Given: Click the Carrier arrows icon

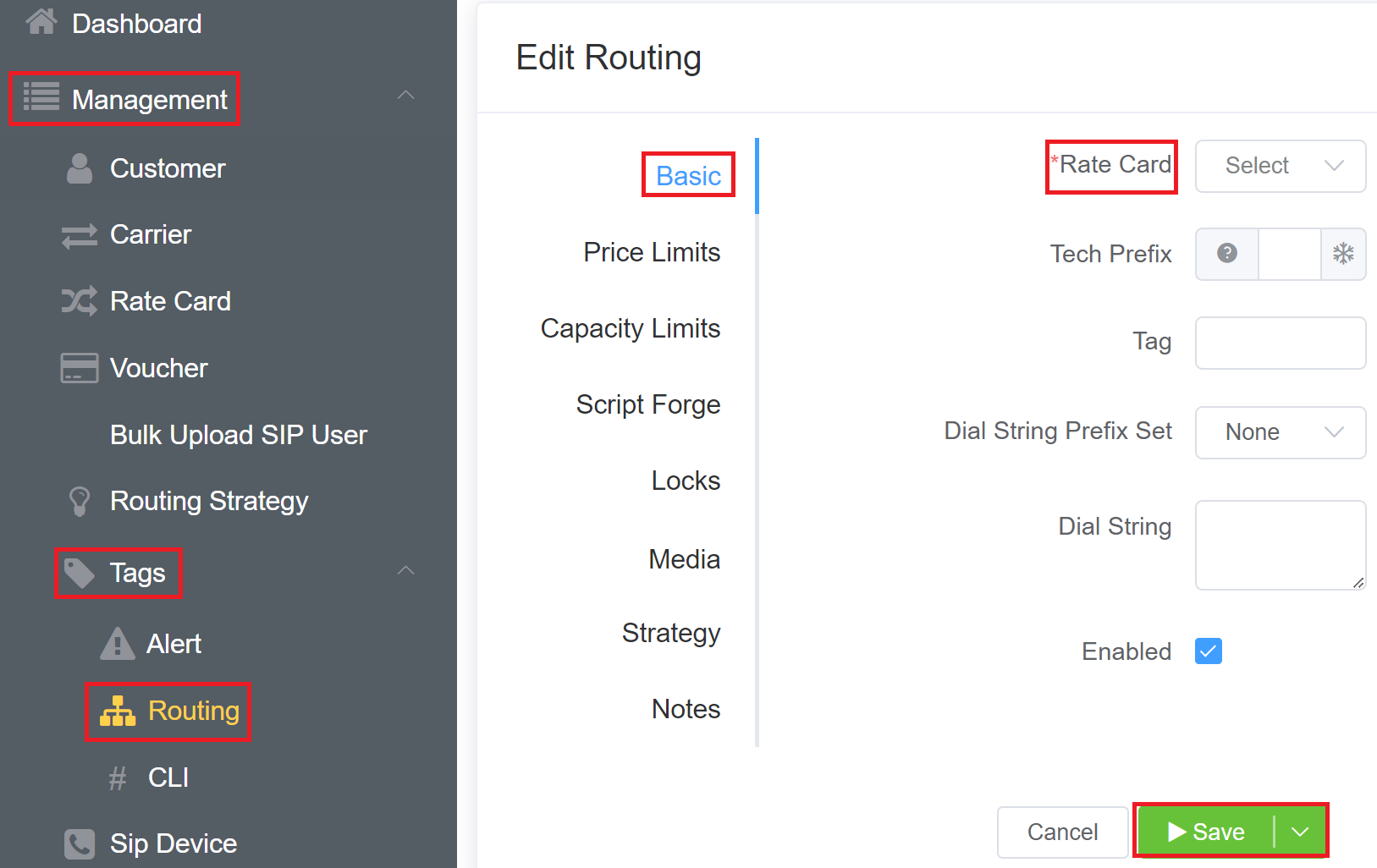Looking at the screenshot, I should pos(80,235).
